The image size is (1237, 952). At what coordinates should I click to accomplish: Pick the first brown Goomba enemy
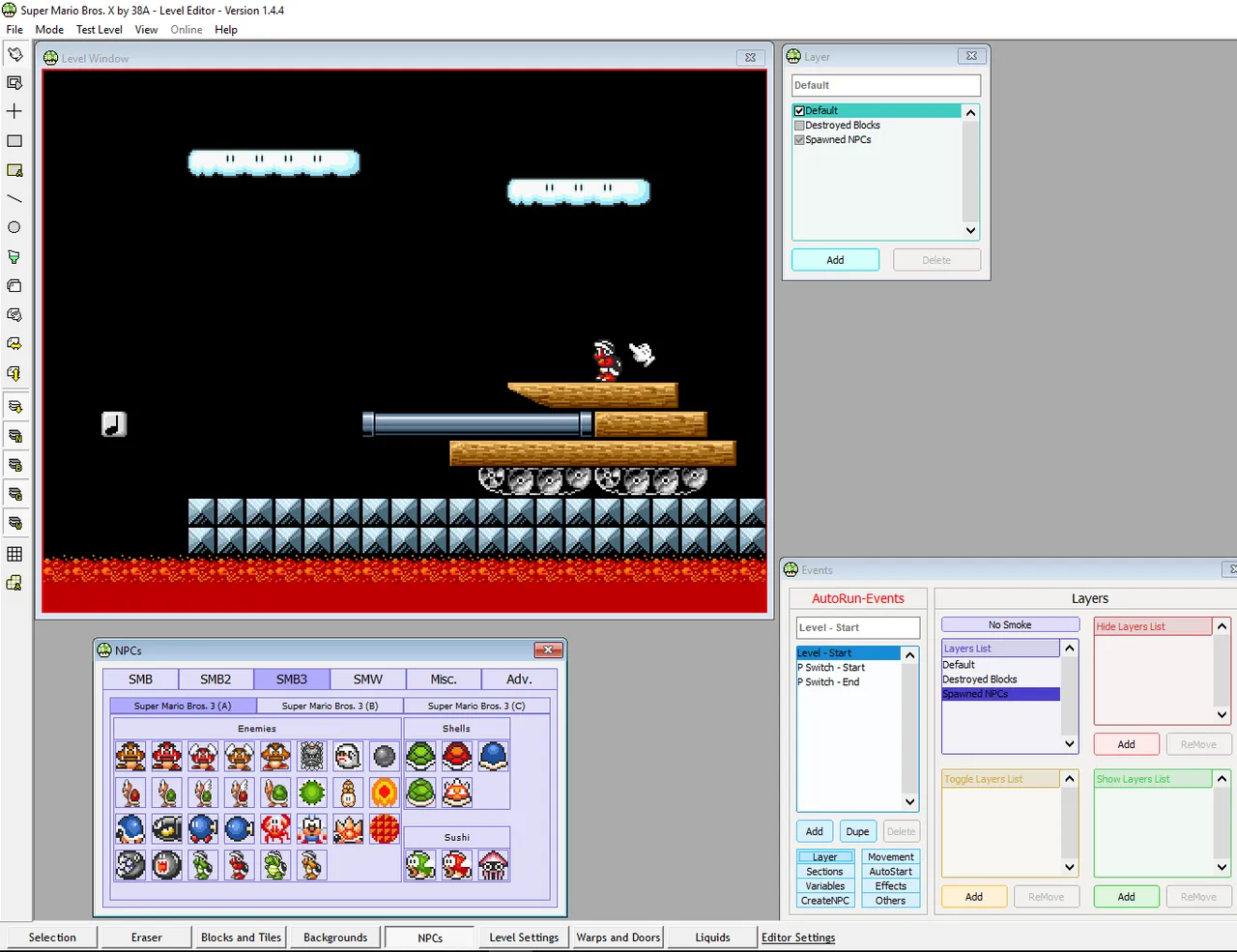[130, 756]
